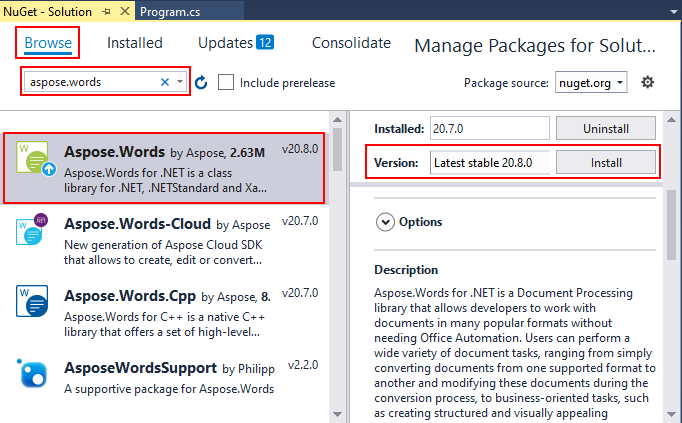The width and height of the screenshot is (682, 423).
Task: Switch to the Installed tab
Action: pos(134,43)
